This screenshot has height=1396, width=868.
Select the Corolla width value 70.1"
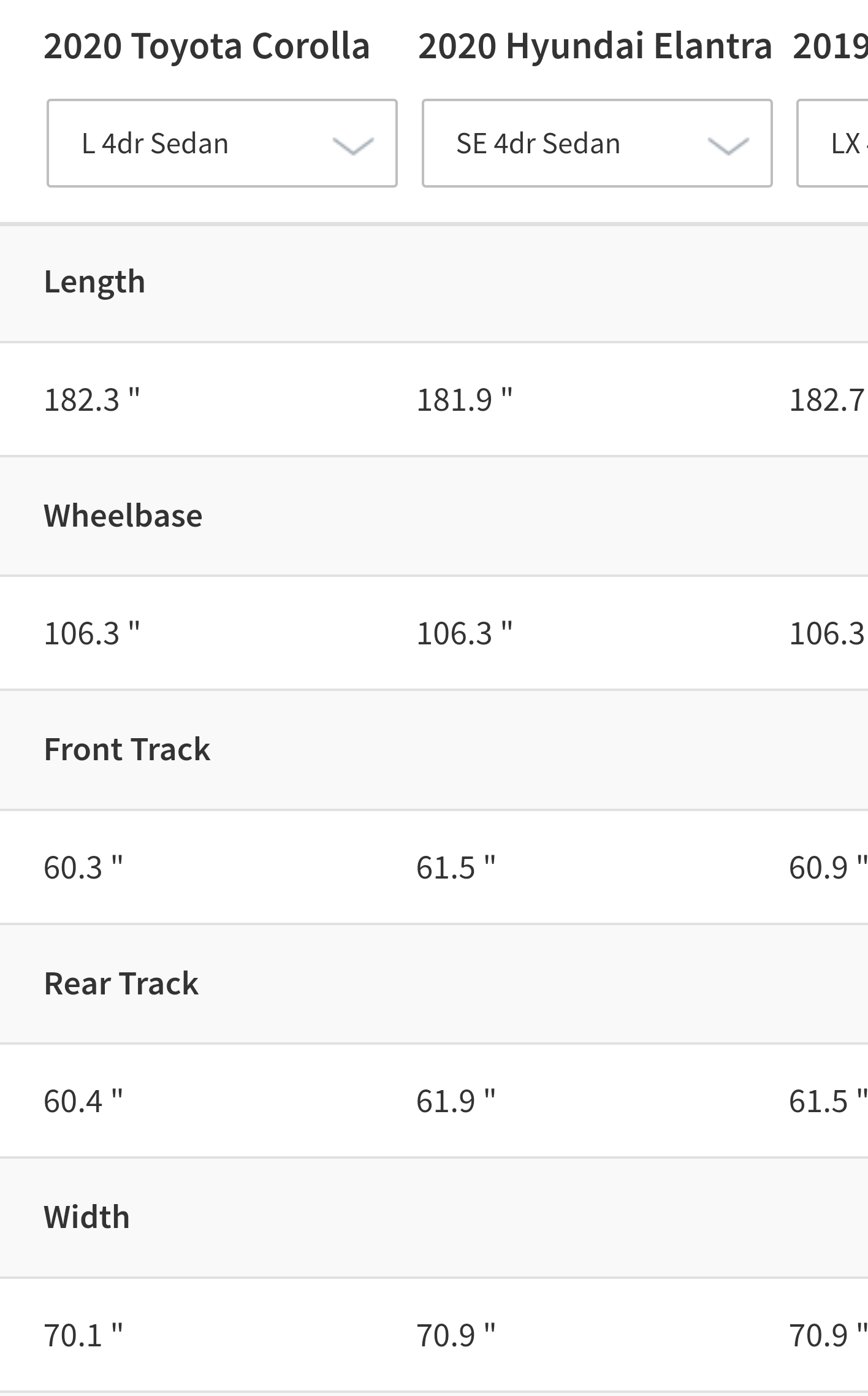83,1335
